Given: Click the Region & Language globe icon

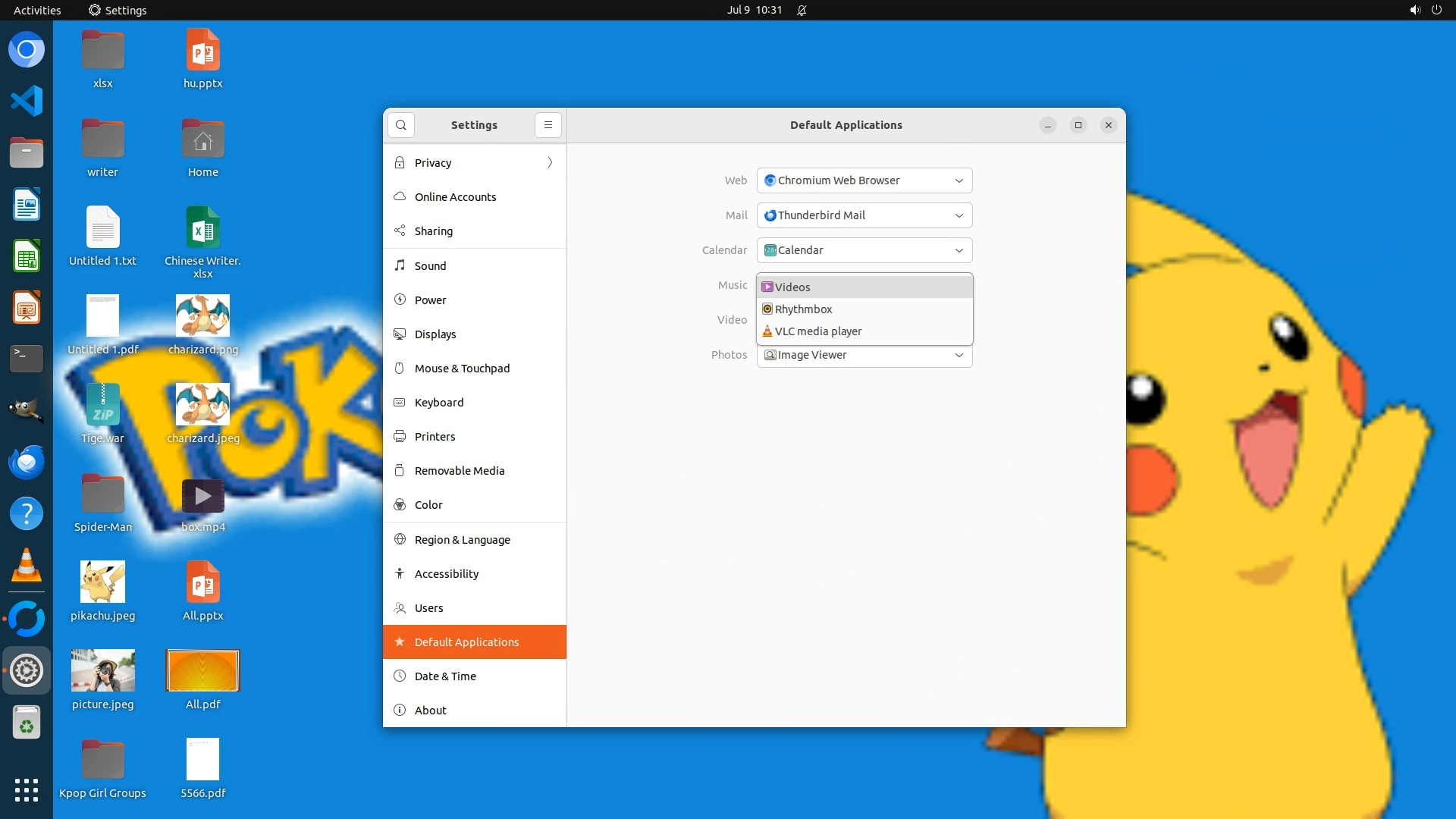Looking at the screenshot, I should (x=400, y=539).
